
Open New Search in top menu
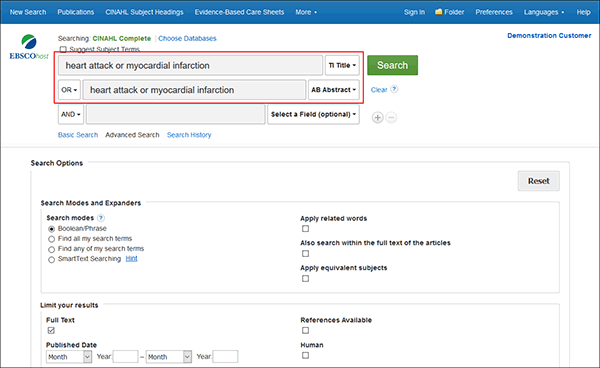pos(28,12)
